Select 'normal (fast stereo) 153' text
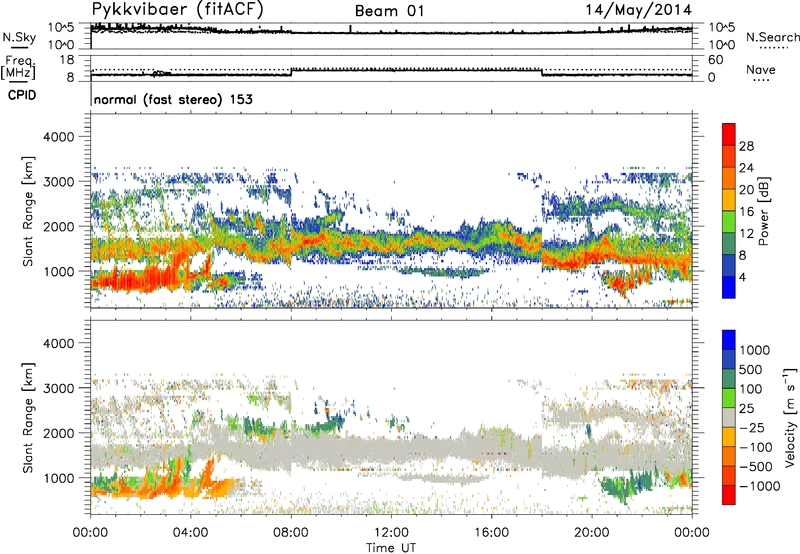The image size is (800, 554). pos(173,99)
